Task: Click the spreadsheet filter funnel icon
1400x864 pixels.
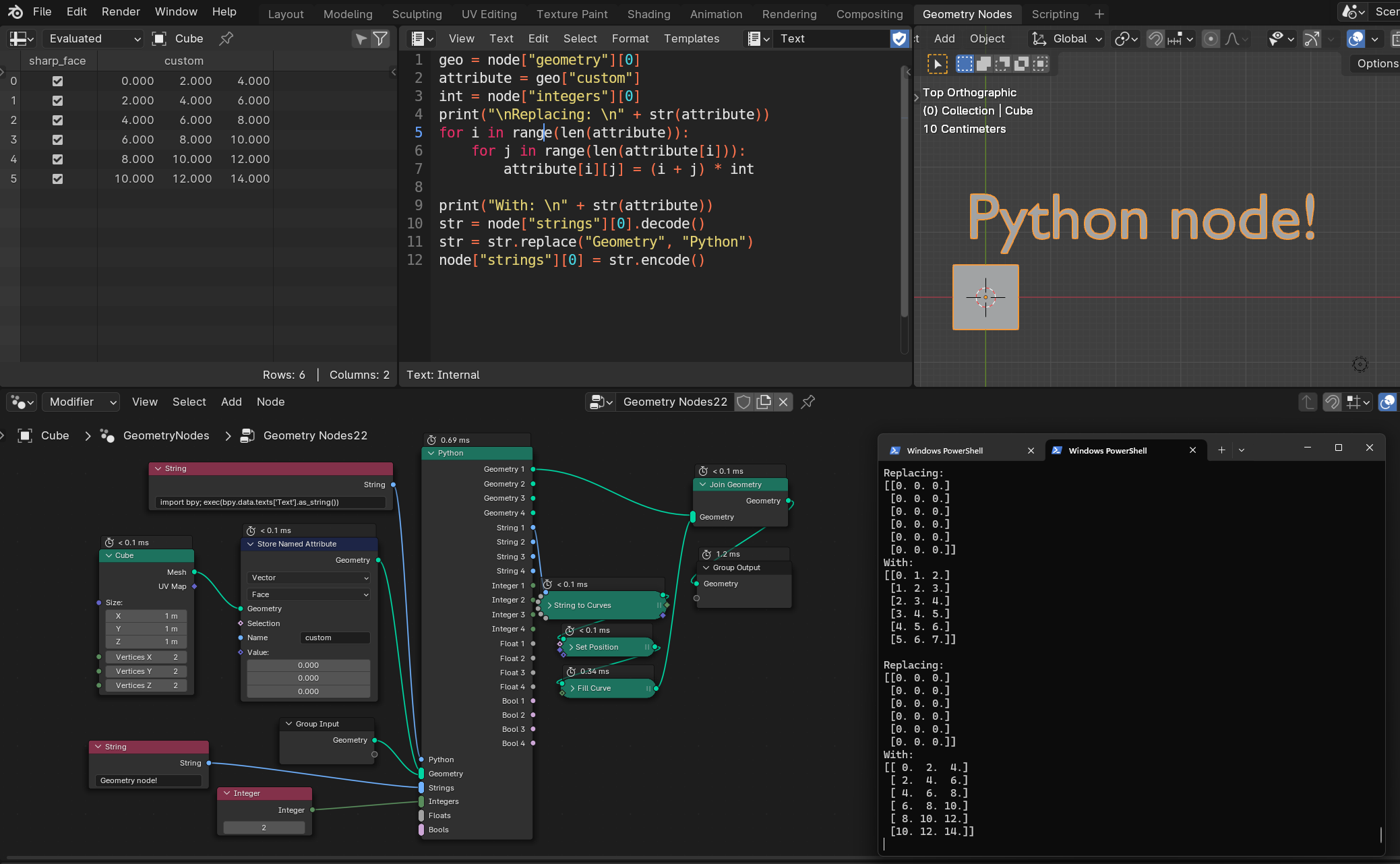Action: coord(381,38)
